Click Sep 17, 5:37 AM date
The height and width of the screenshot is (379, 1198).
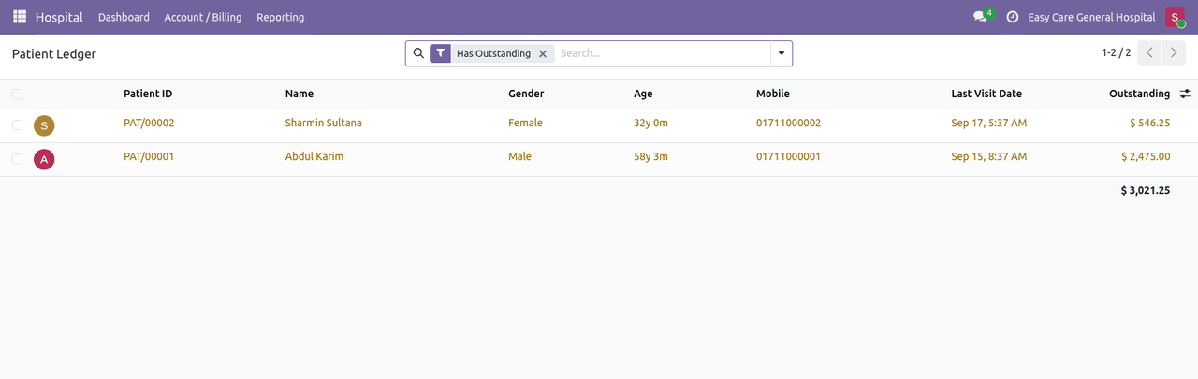click(989, 122)
